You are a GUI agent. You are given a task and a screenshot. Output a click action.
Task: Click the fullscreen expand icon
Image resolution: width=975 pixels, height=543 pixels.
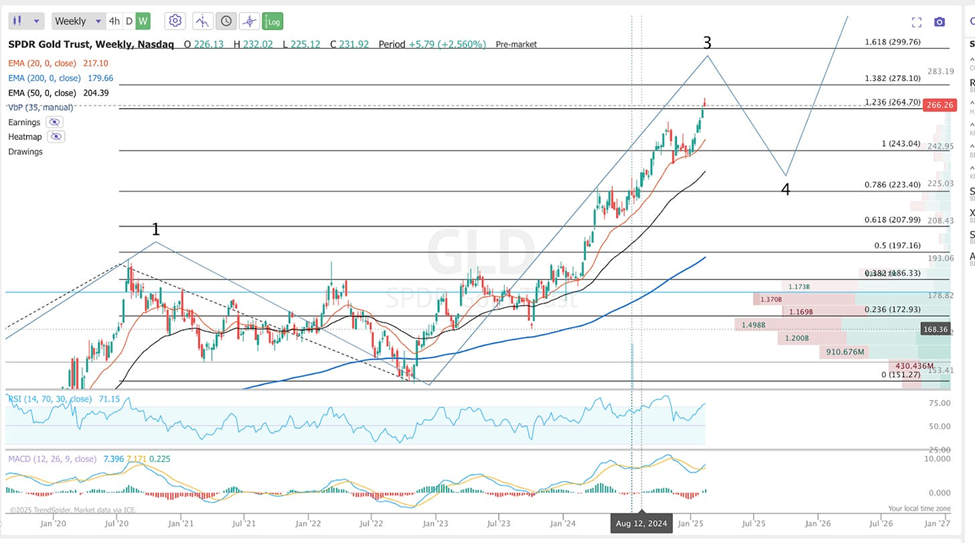coord(917,22)
